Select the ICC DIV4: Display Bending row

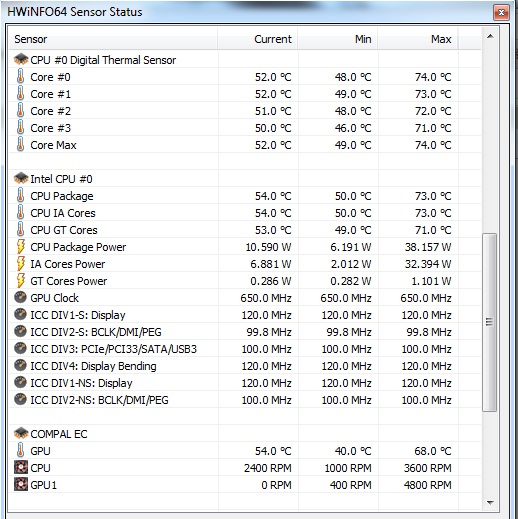point(245,366)
